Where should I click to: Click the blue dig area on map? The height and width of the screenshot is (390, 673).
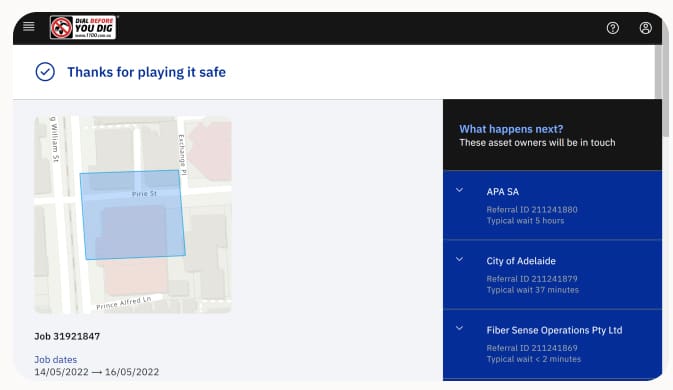coord(133,215)
